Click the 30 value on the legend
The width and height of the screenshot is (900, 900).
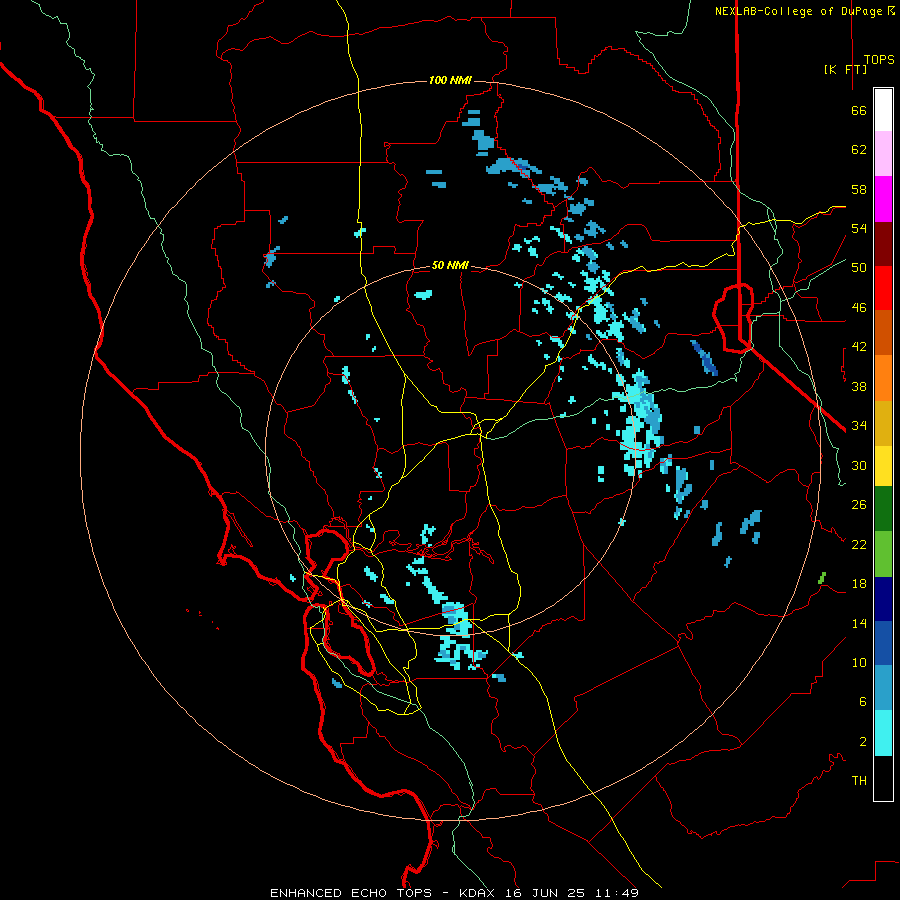coord(859,465)
